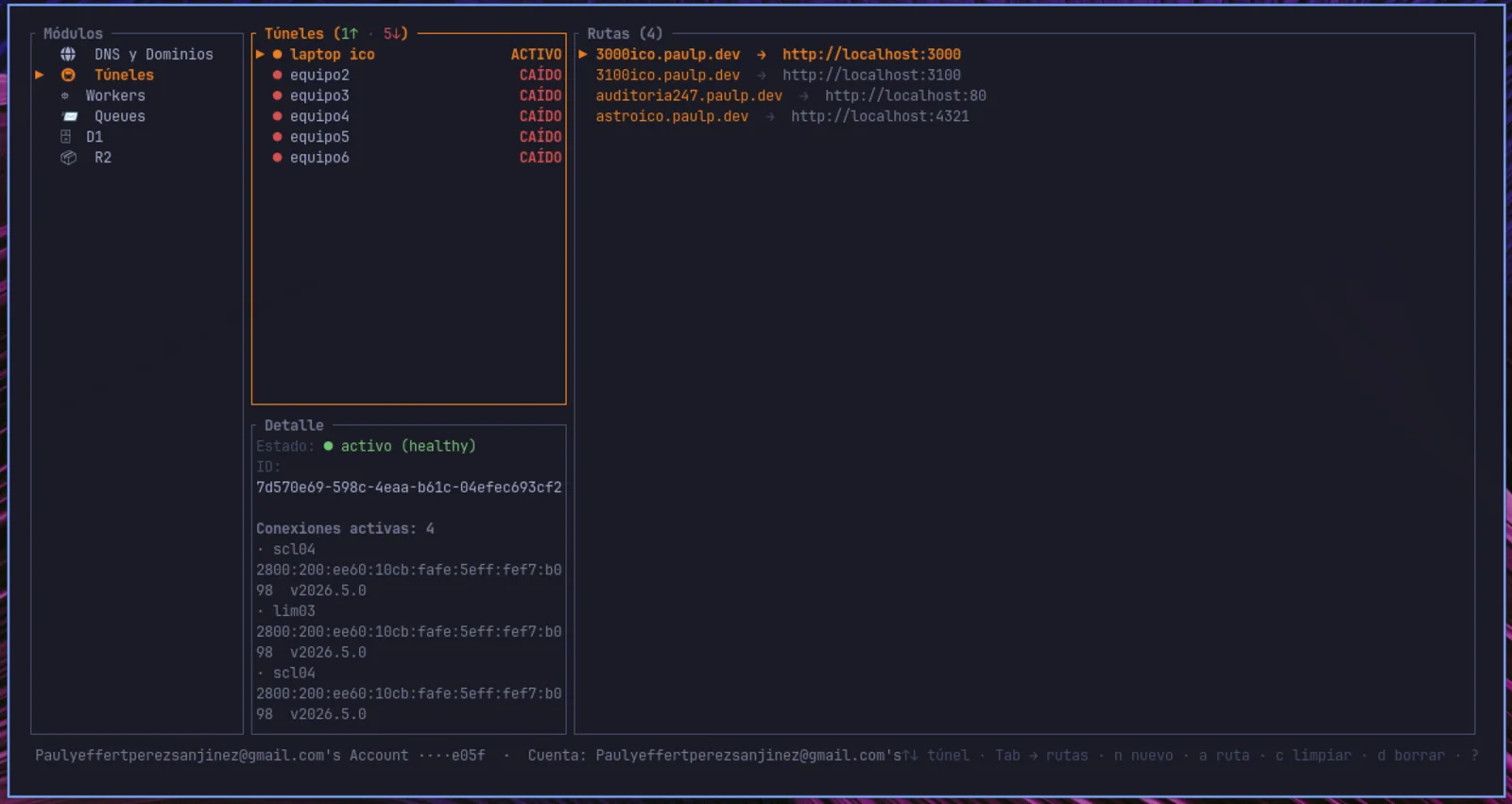Screen dimensions: 1512x804
Task: Click the http://localhost:3000 target
Action: (x=871, y=55)
